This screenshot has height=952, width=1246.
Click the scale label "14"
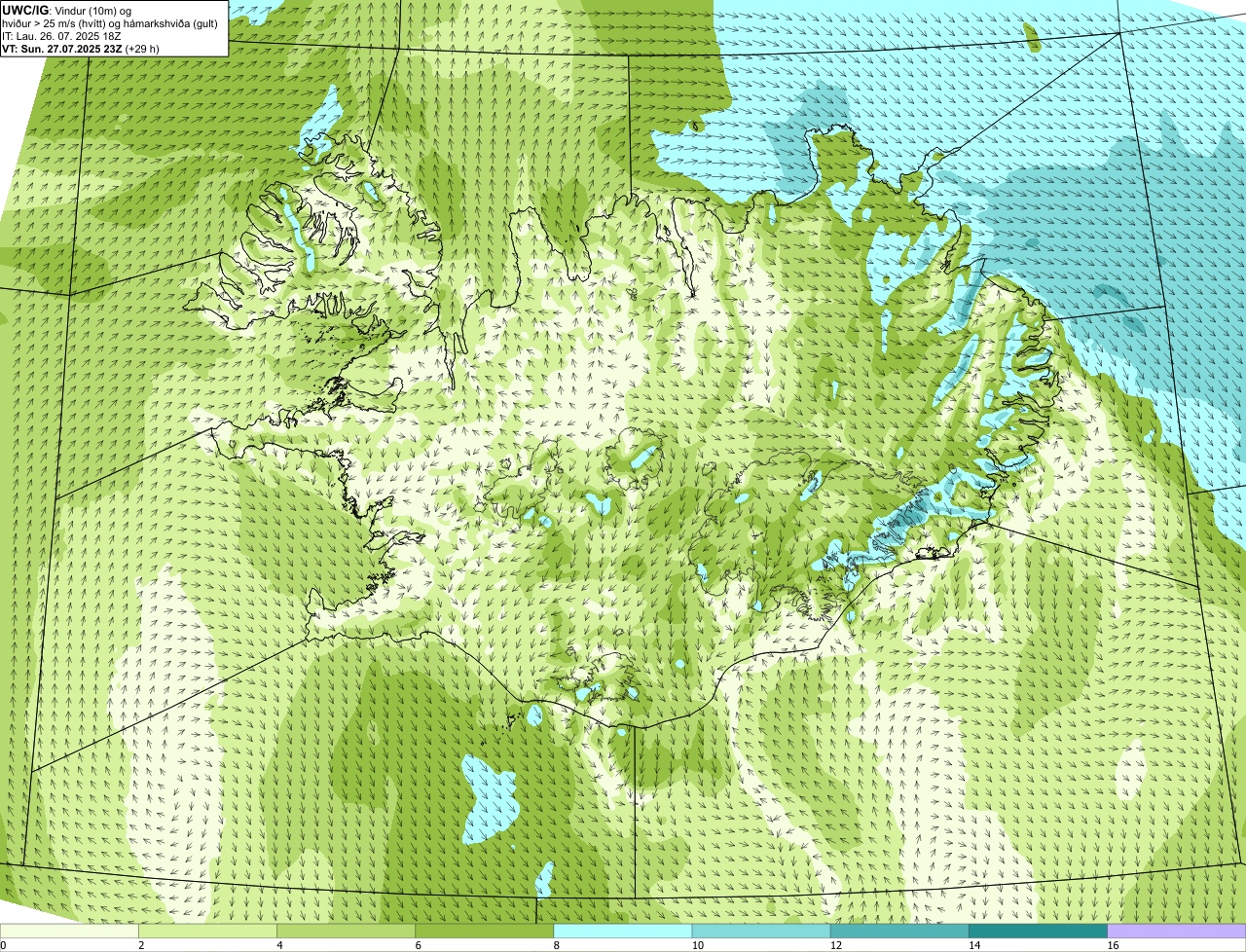coord(974,945)
